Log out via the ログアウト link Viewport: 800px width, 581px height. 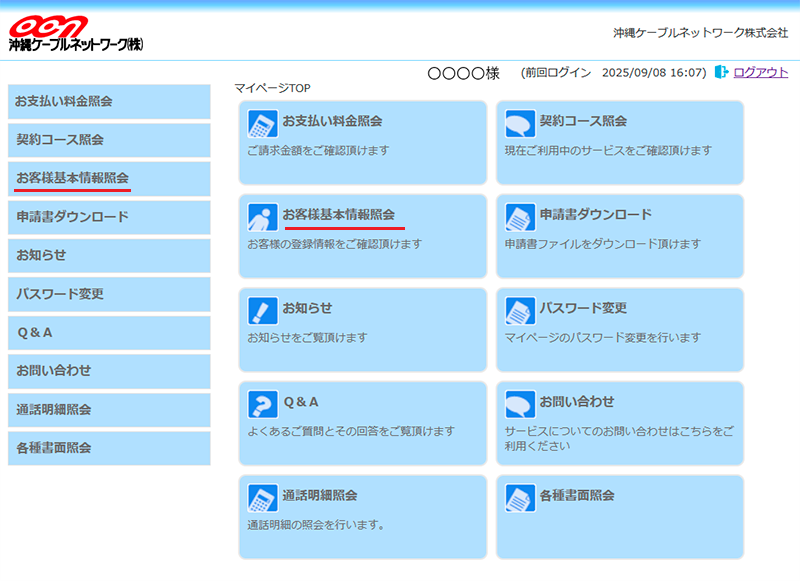point(760,73)
